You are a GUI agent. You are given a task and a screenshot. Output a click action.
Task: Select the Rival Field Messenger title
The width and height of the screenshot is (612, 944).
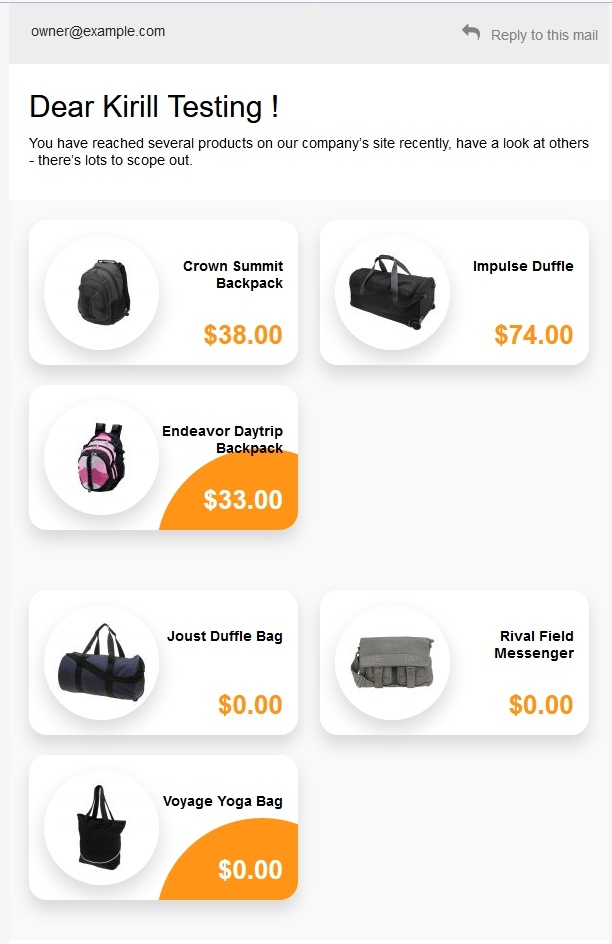534,645
